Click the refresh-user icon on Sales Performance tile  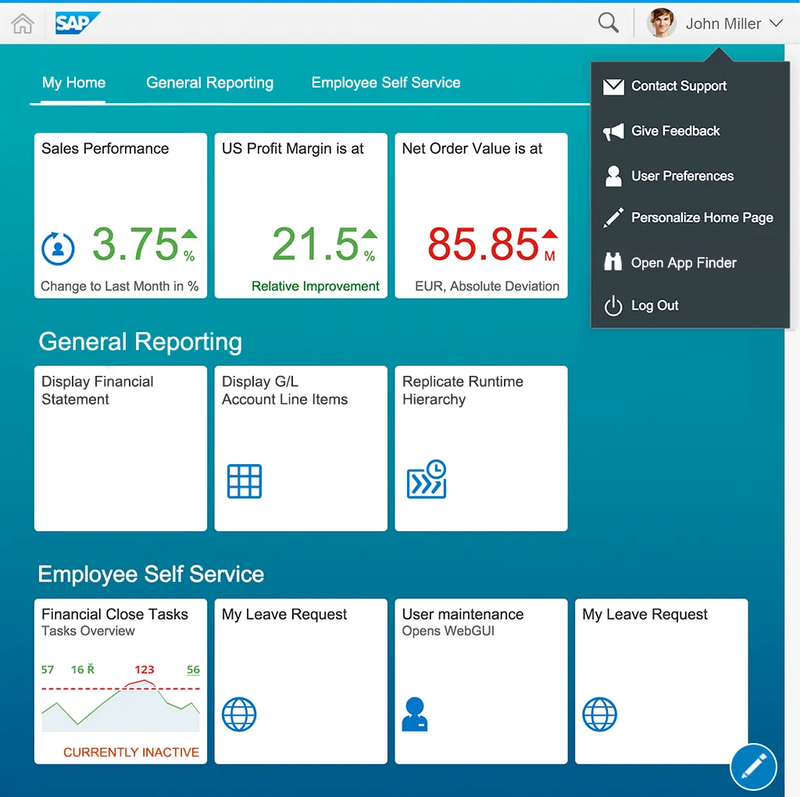pos(58,248)
